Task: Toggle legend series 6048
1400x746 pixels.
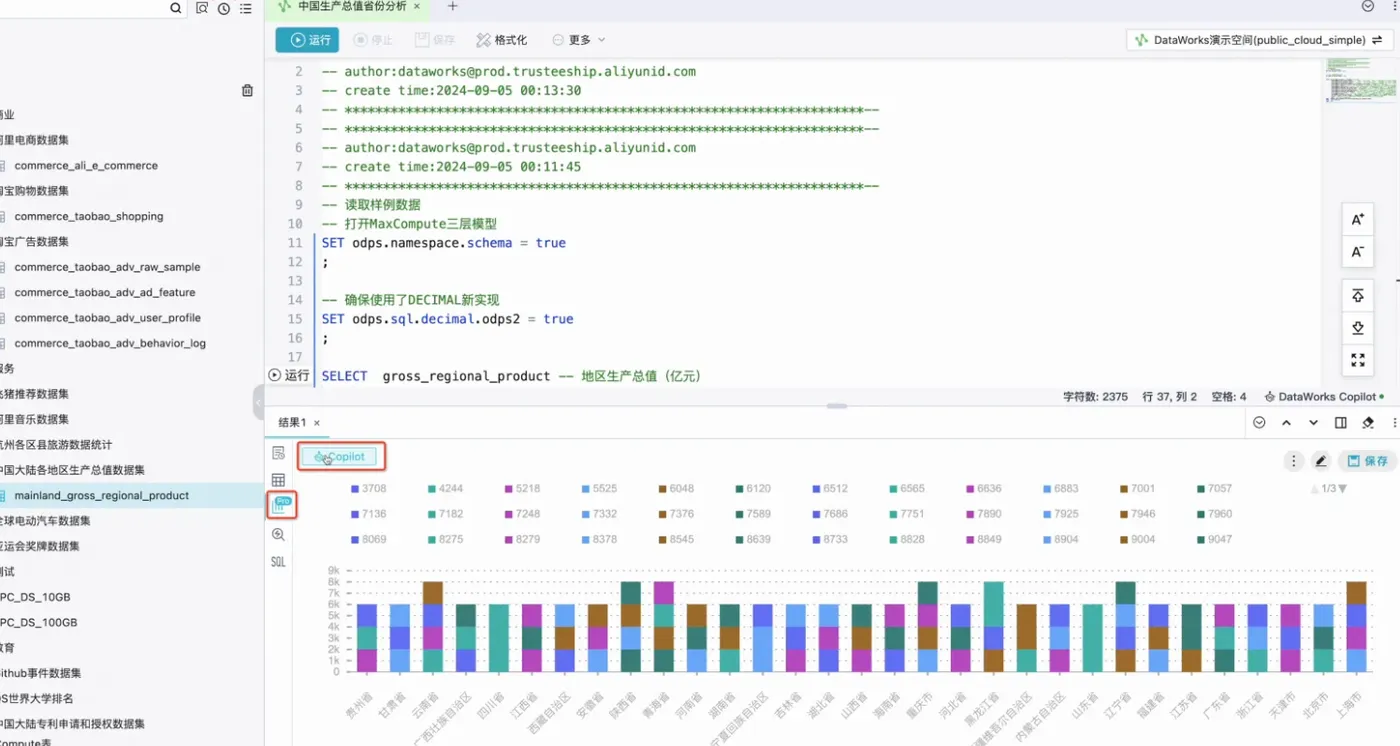Action: (675, 489)
